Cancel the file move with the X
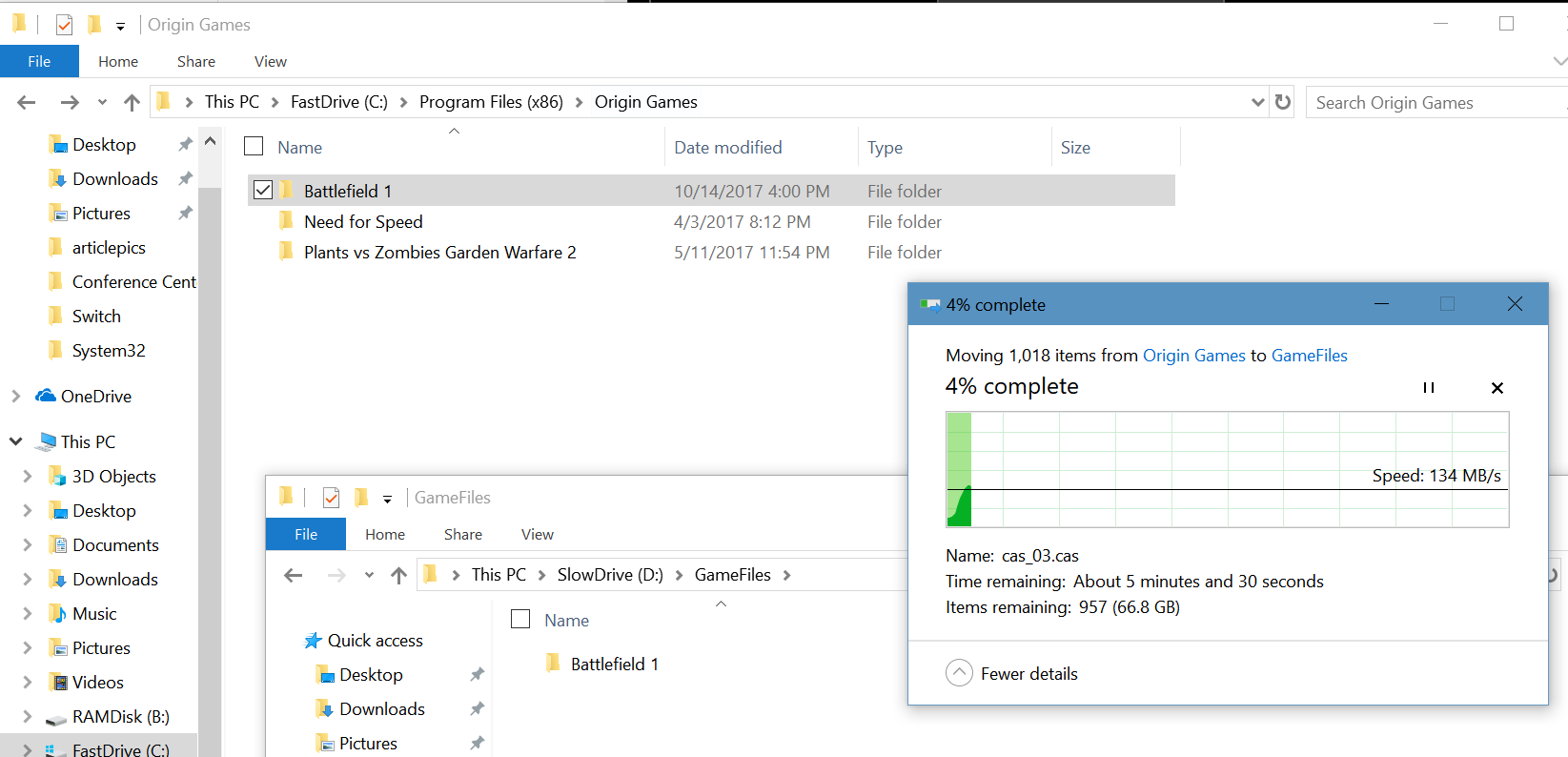 pos(1497,387)
